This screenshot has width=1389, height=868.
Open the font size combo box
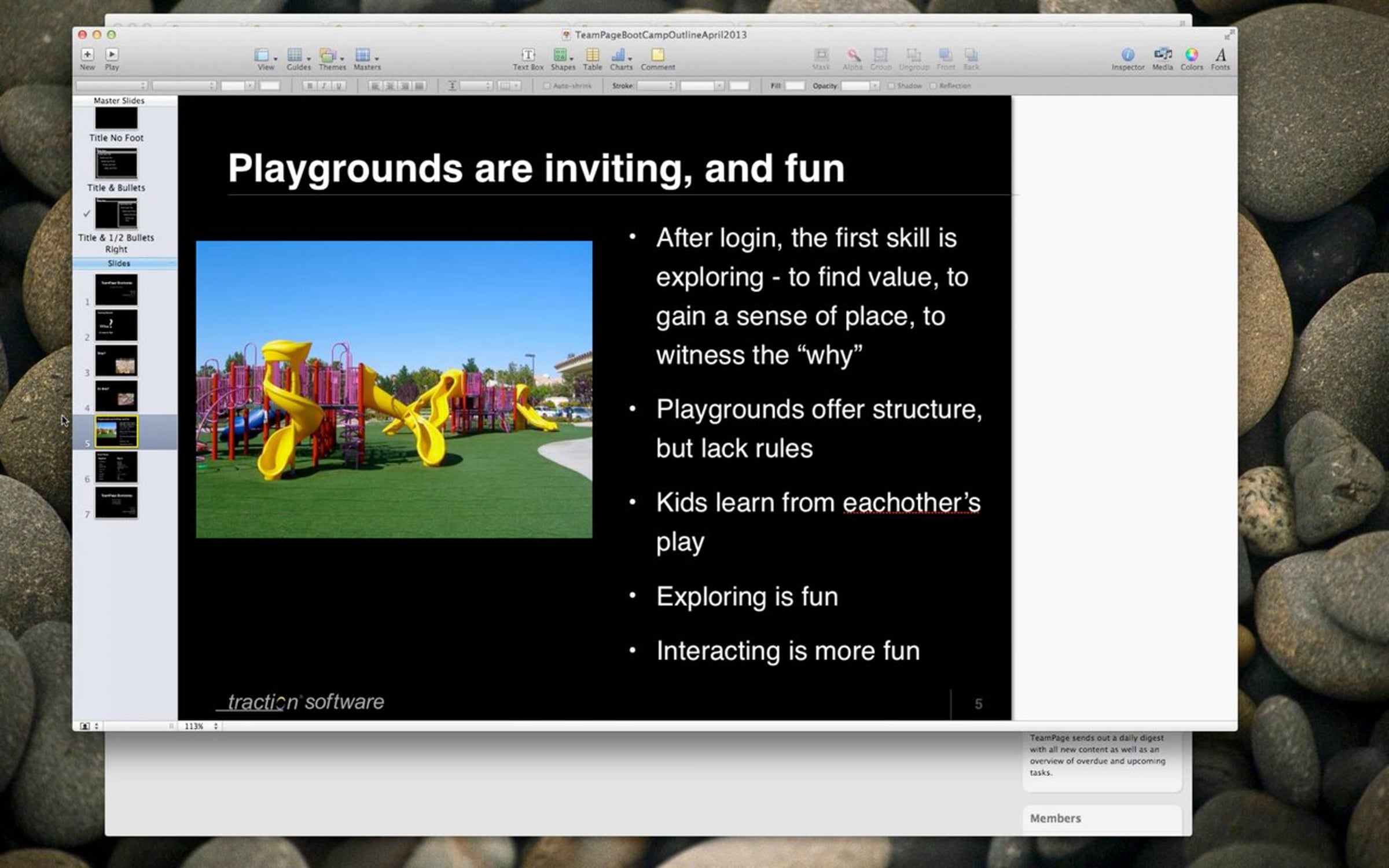point(238,86)
